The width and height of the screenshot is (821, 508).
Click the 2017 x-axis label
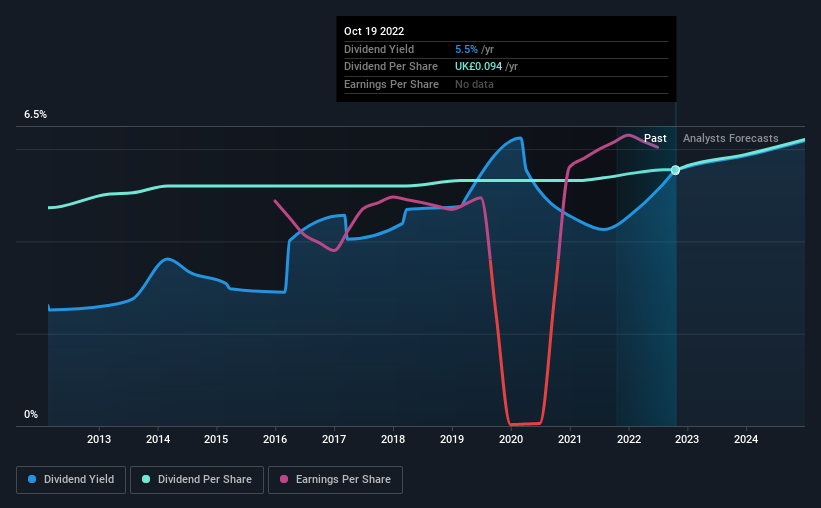pyautogui.click(x=334, y=439)
